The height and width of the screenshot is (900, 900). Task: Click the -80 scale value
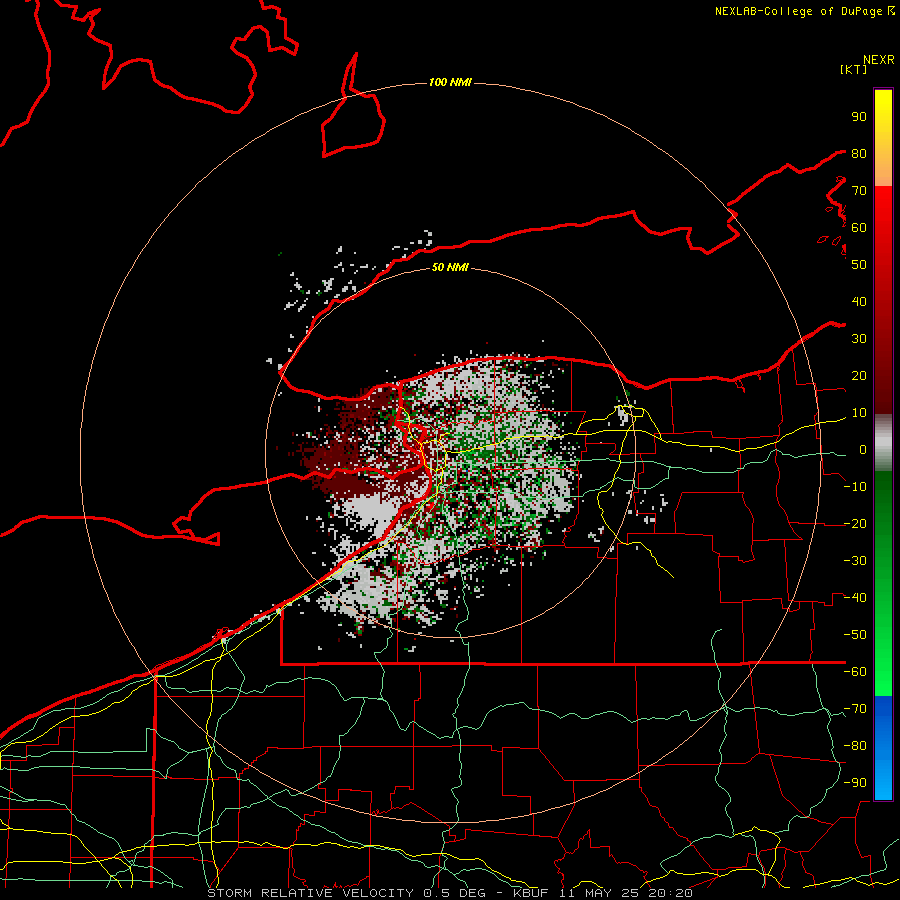click(855, 746)
